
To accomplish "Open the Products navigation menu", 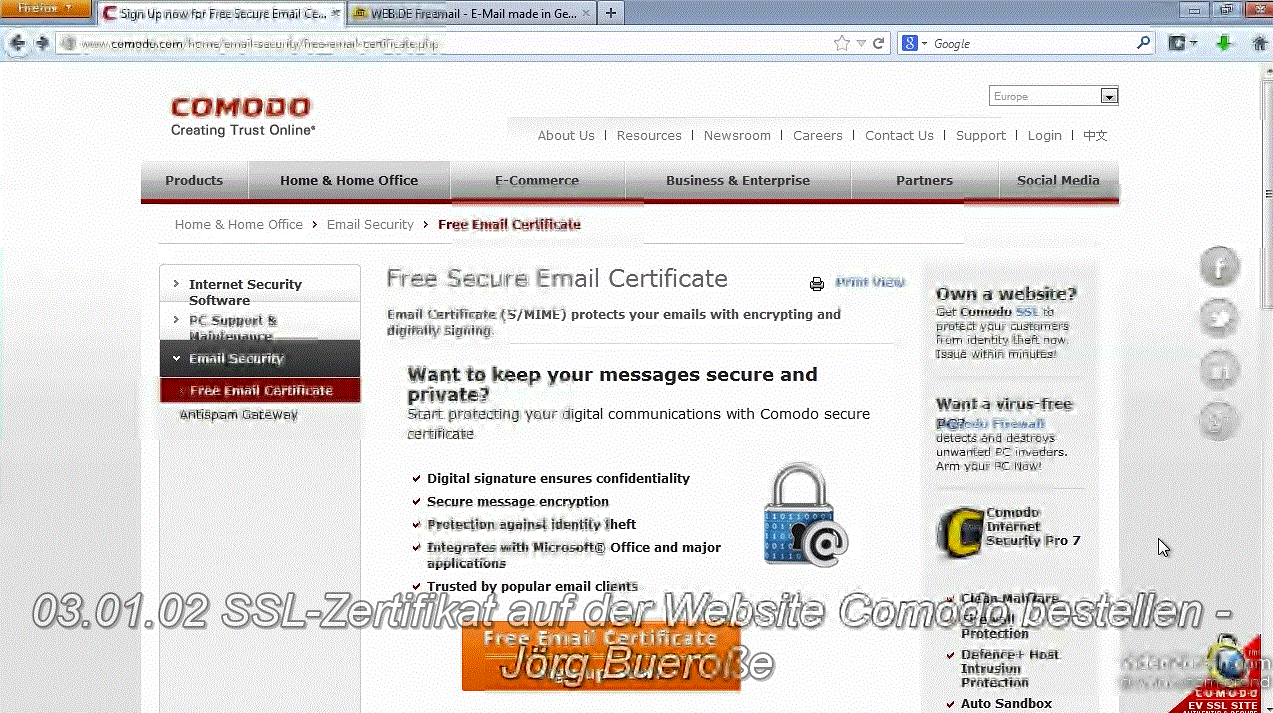I will tap(194, 181).
